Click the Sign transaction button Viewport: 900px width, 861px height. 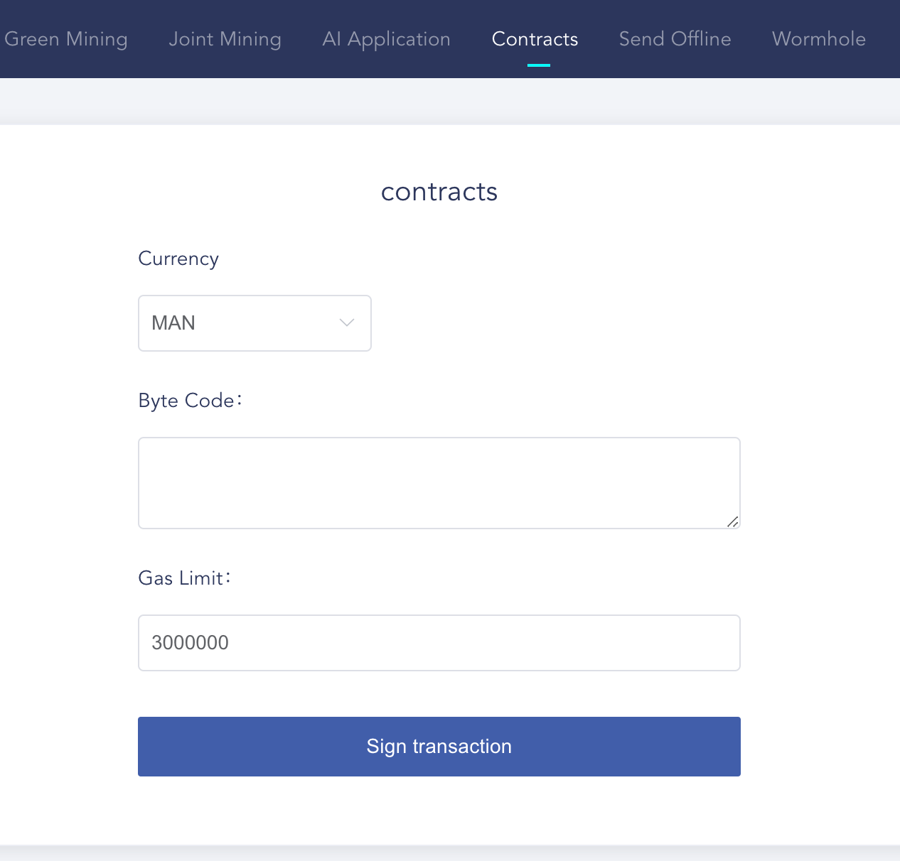coord(439,746)
